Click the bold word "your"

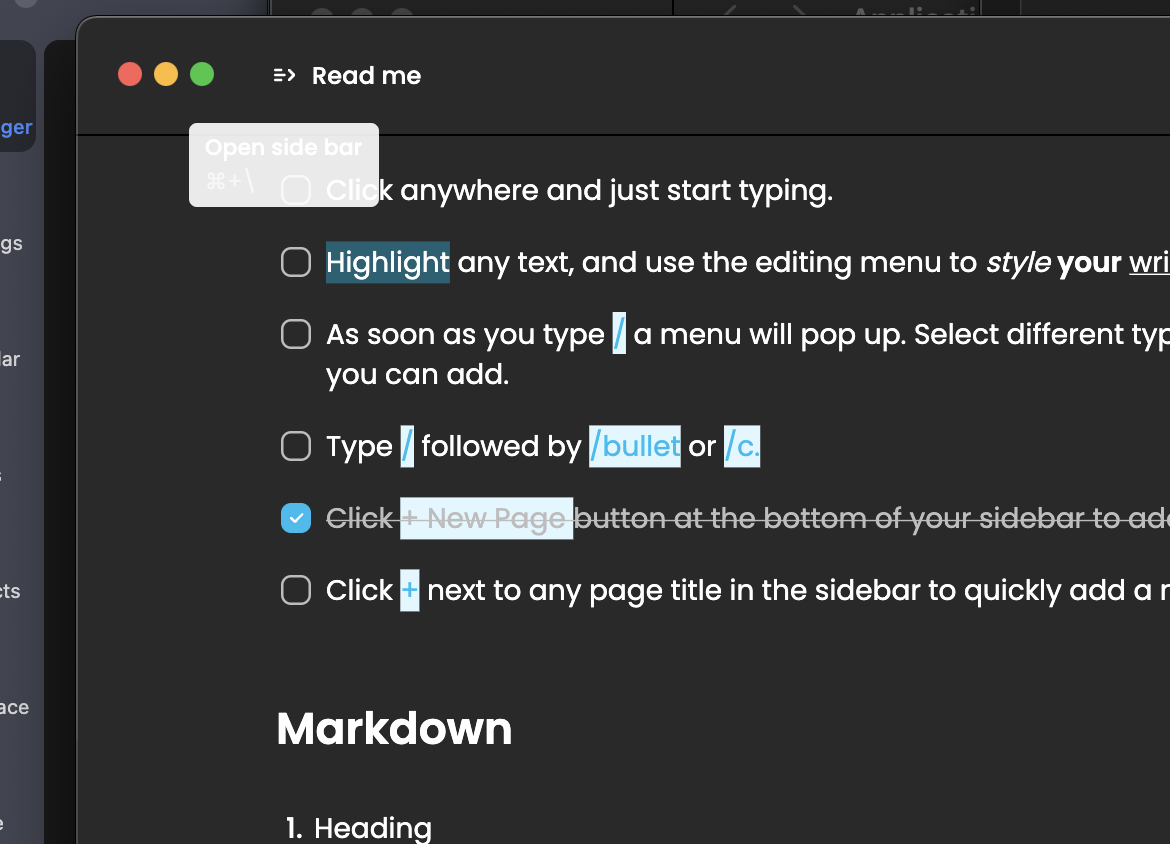(x=1089, y=262)
